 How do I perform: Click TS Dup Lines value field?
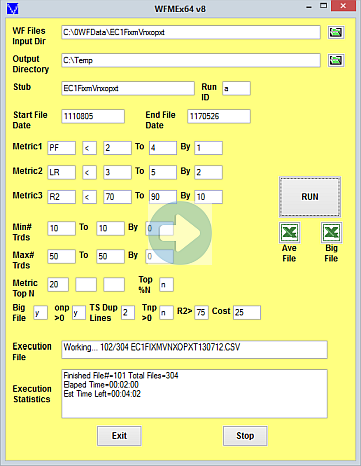click(128, 312)
